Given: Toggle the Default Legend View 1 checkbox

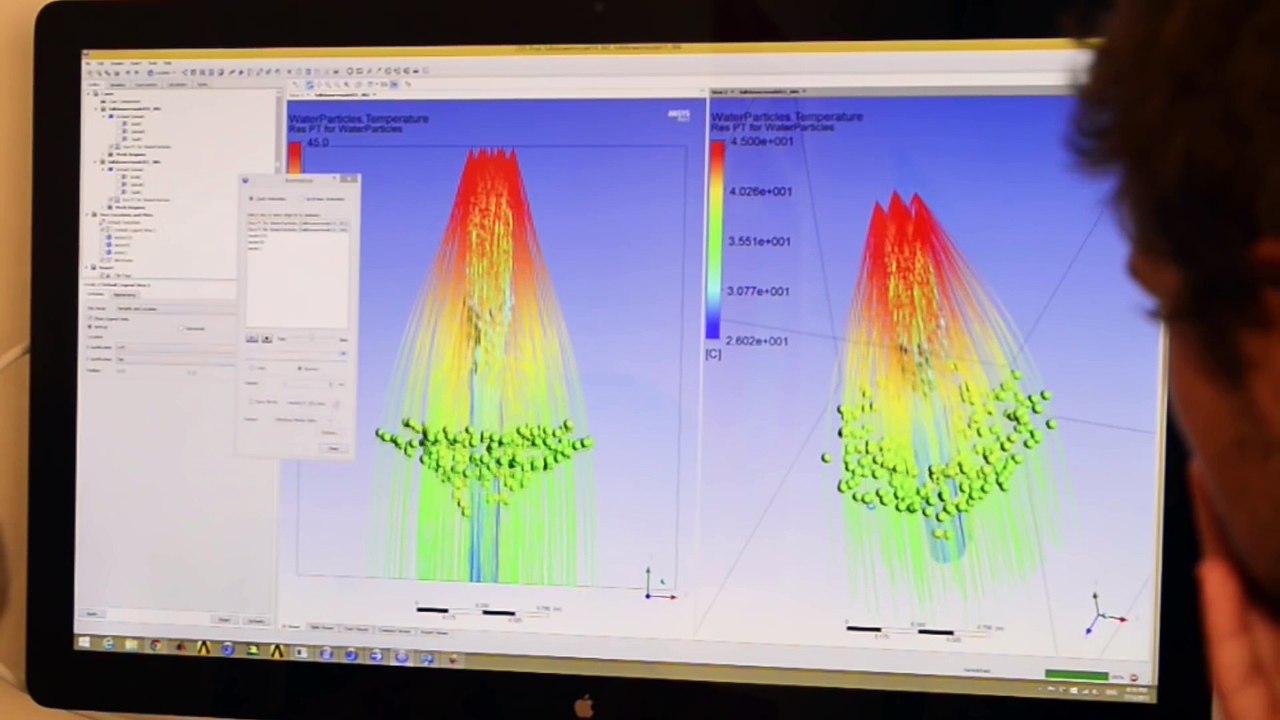Looking at the screenshot, I should point(103,230).
